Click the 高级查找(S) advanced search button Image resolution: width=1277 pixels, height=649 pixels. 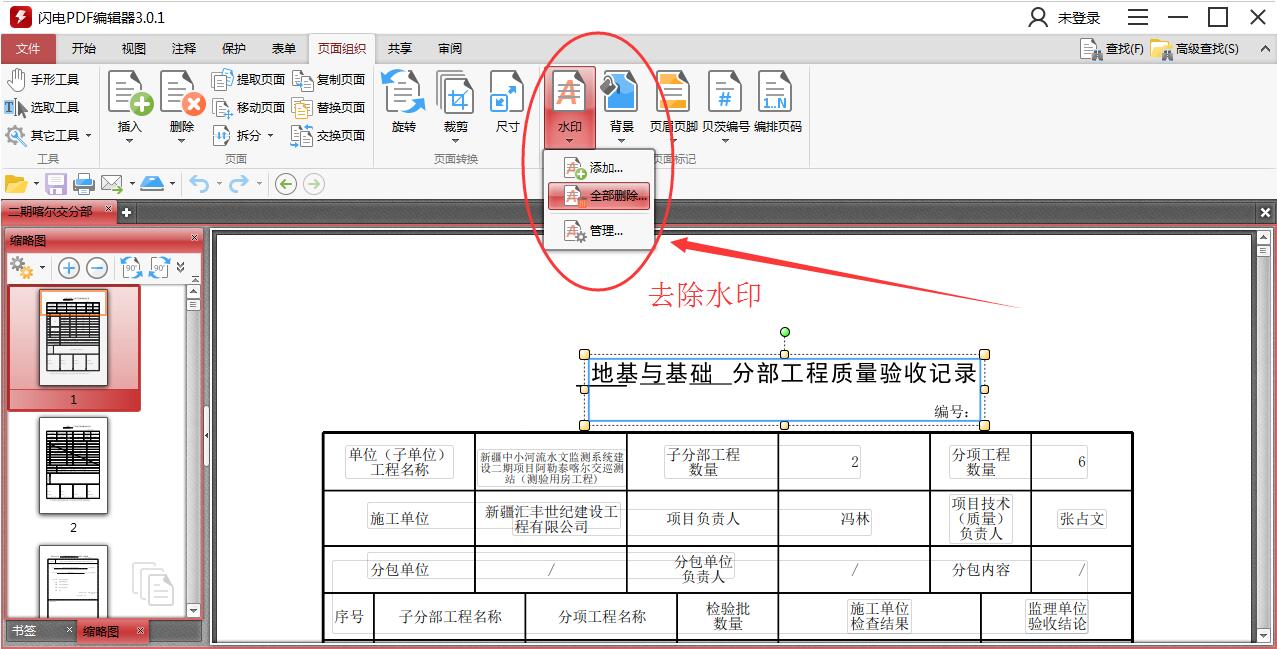coord(1195,48)
